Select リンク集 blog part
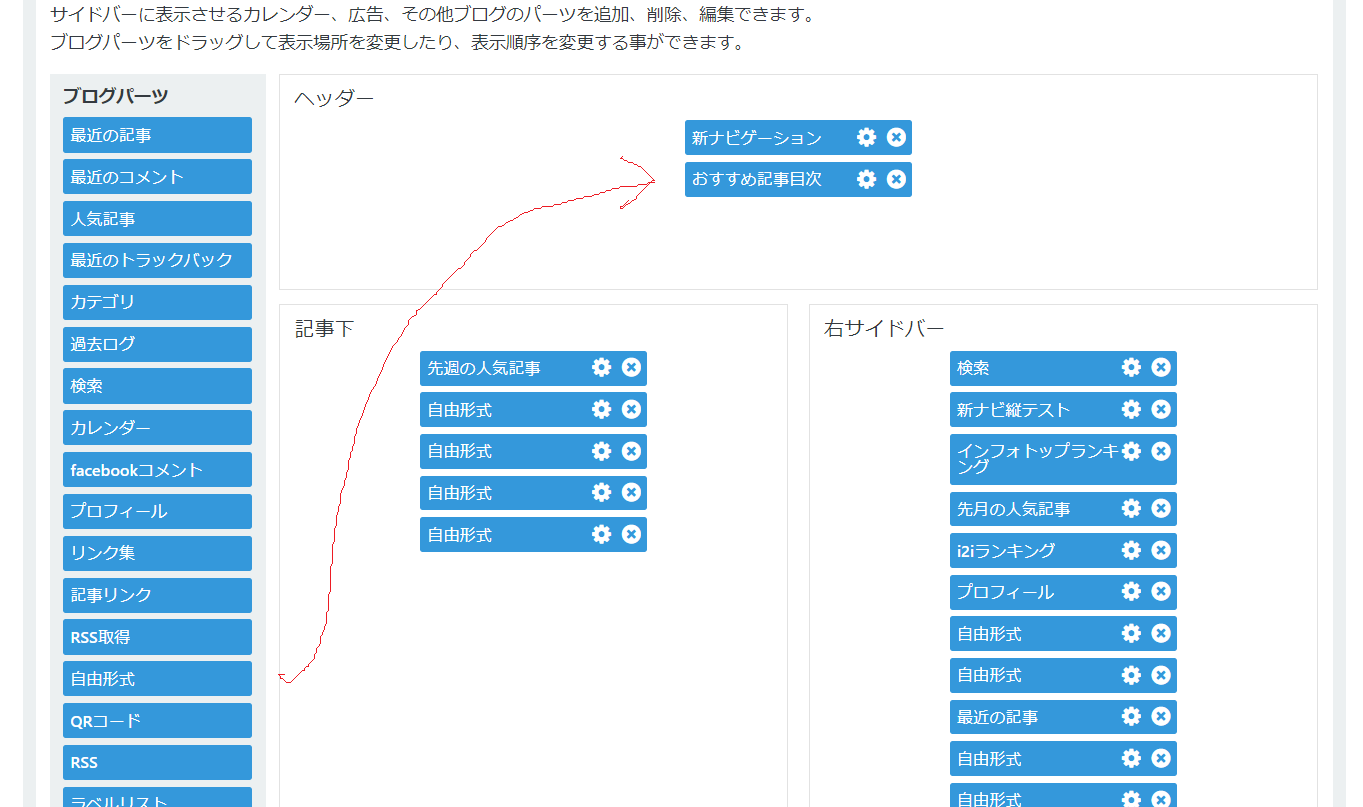1363x807 pixels. coord(157,553)
